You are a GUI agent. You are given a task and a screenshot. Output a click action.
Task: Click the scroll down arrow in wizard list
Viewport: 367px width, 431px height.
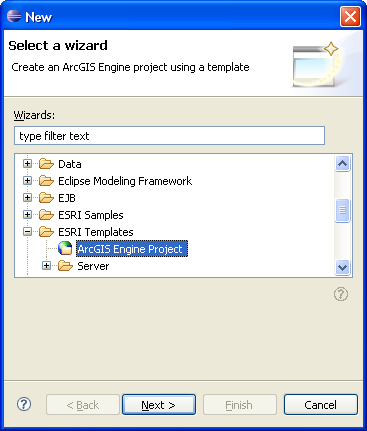click(343, 267)
